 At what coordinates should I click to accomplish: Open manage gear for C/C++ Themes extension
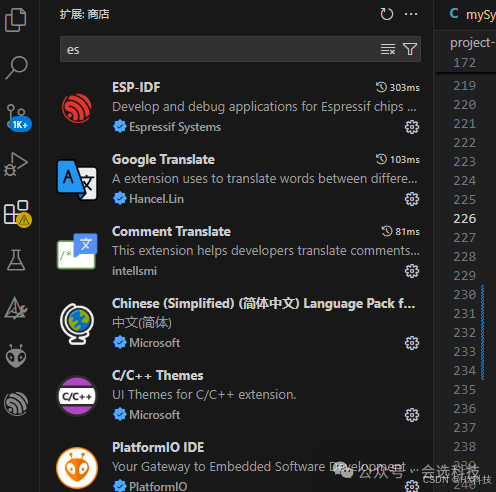pyautogui.click(x=412, y=415)
